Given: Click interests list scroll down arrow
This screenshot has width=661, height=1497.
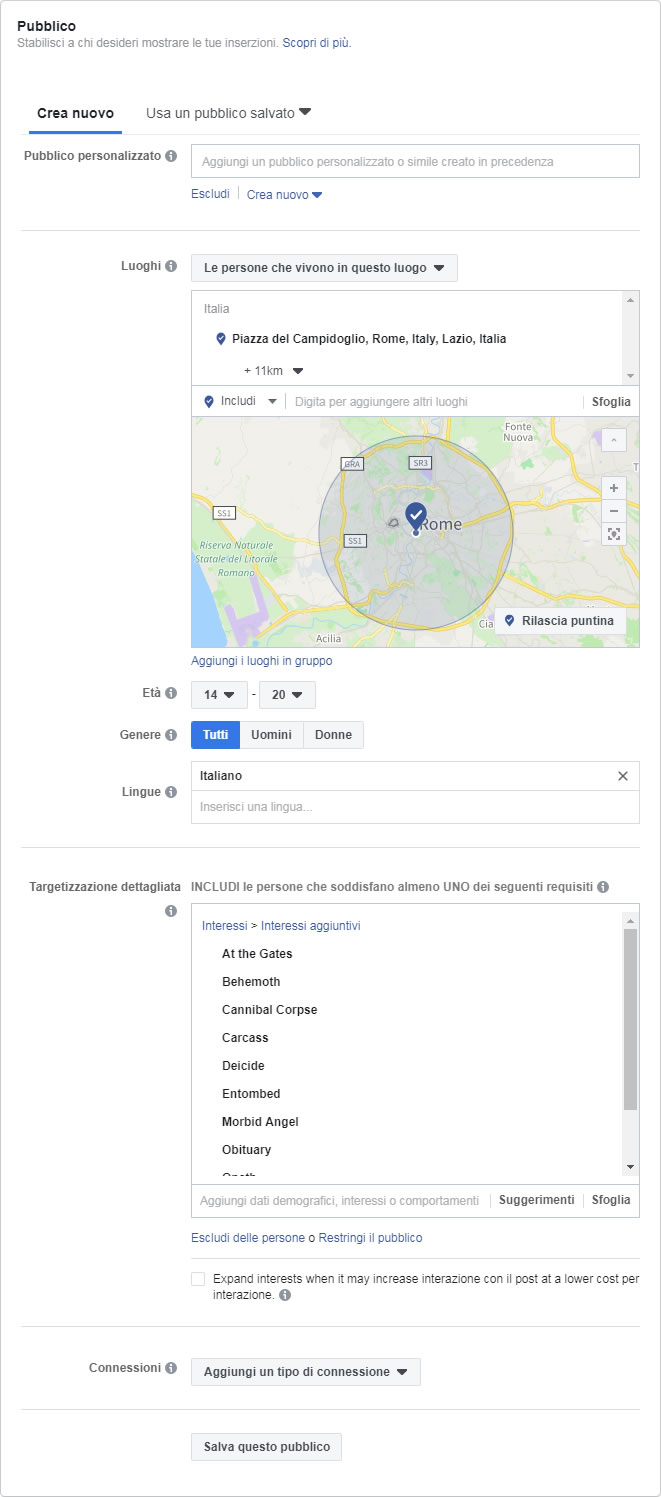Looking at the screenshot, I should tap(630, 1167).
